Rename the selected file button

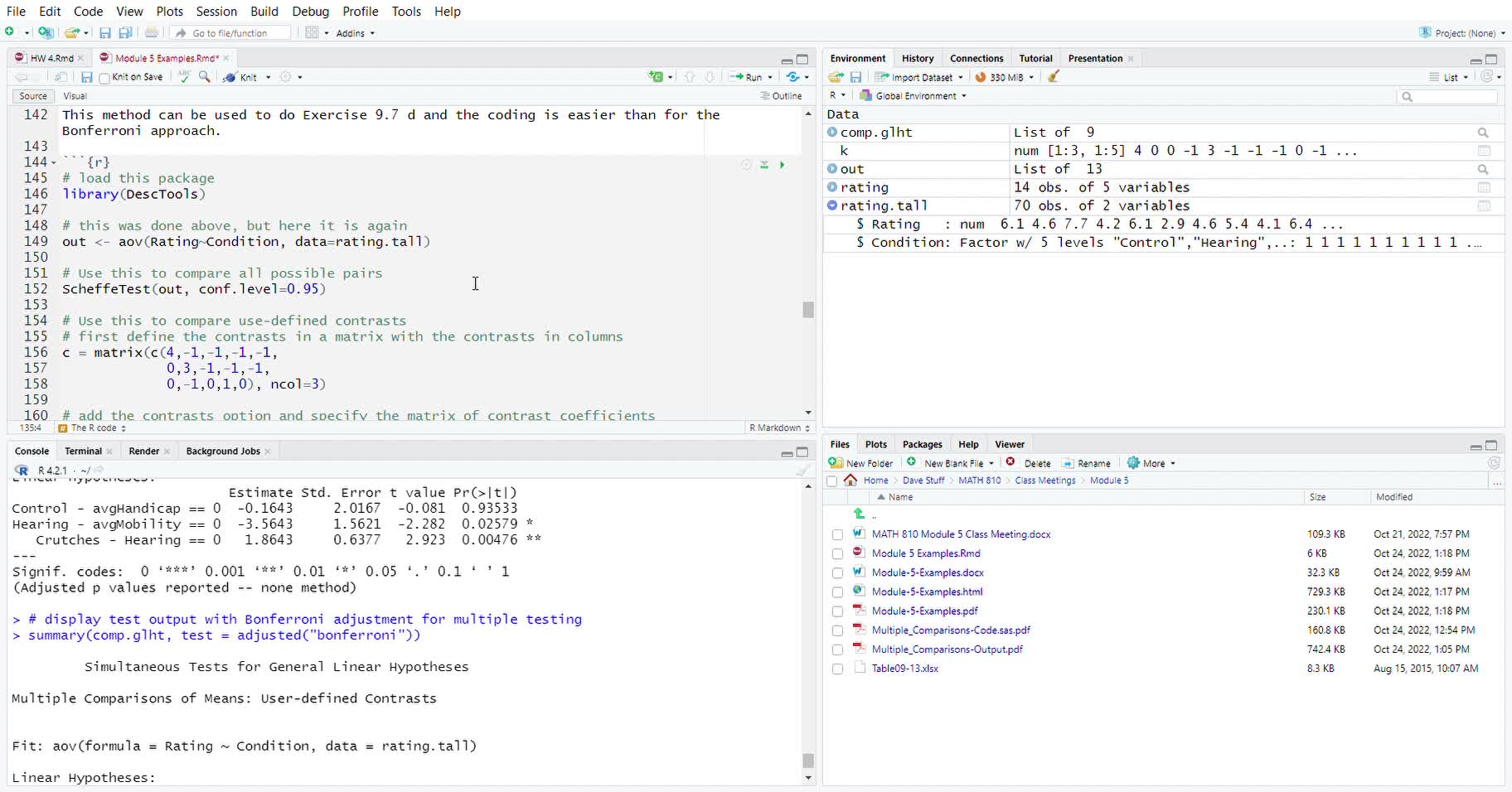pyautogui.click(x=1087, y=463)
